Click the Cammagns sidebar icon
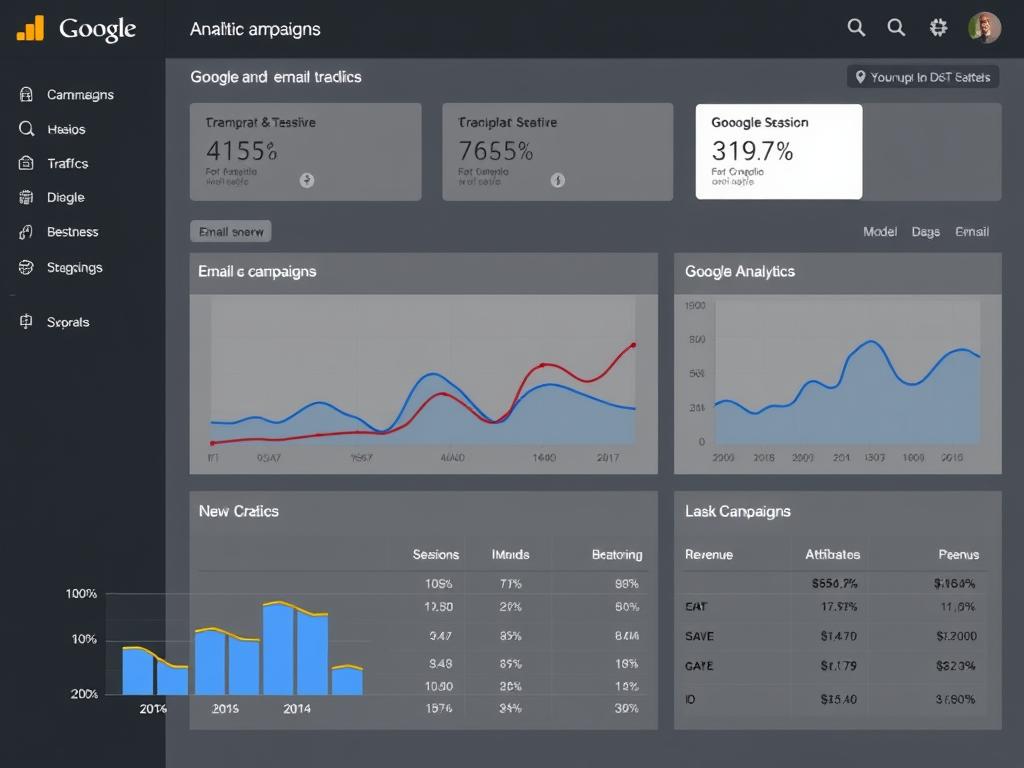 pyautogui.click(x=26, y=95)
